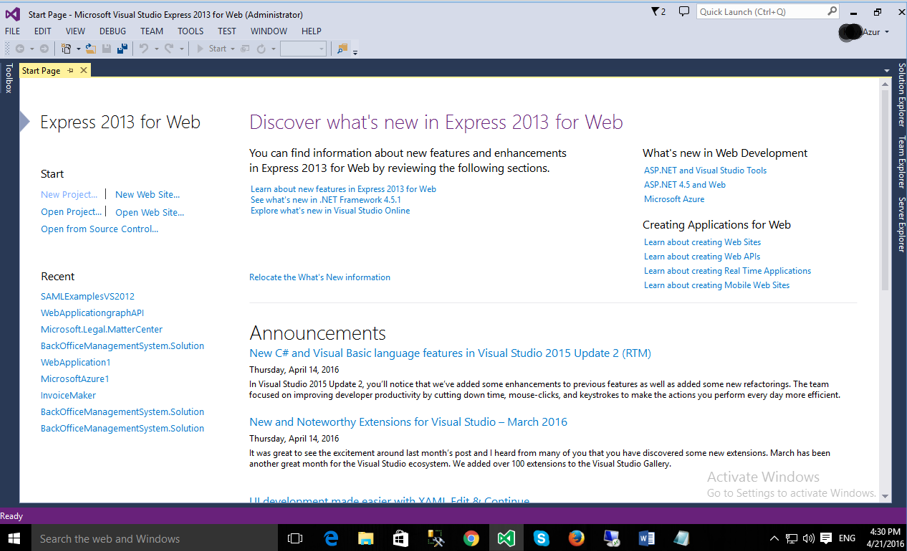Open the empty solution configuration combo box
The image size is (907, 551).
[x=304, y=49]
